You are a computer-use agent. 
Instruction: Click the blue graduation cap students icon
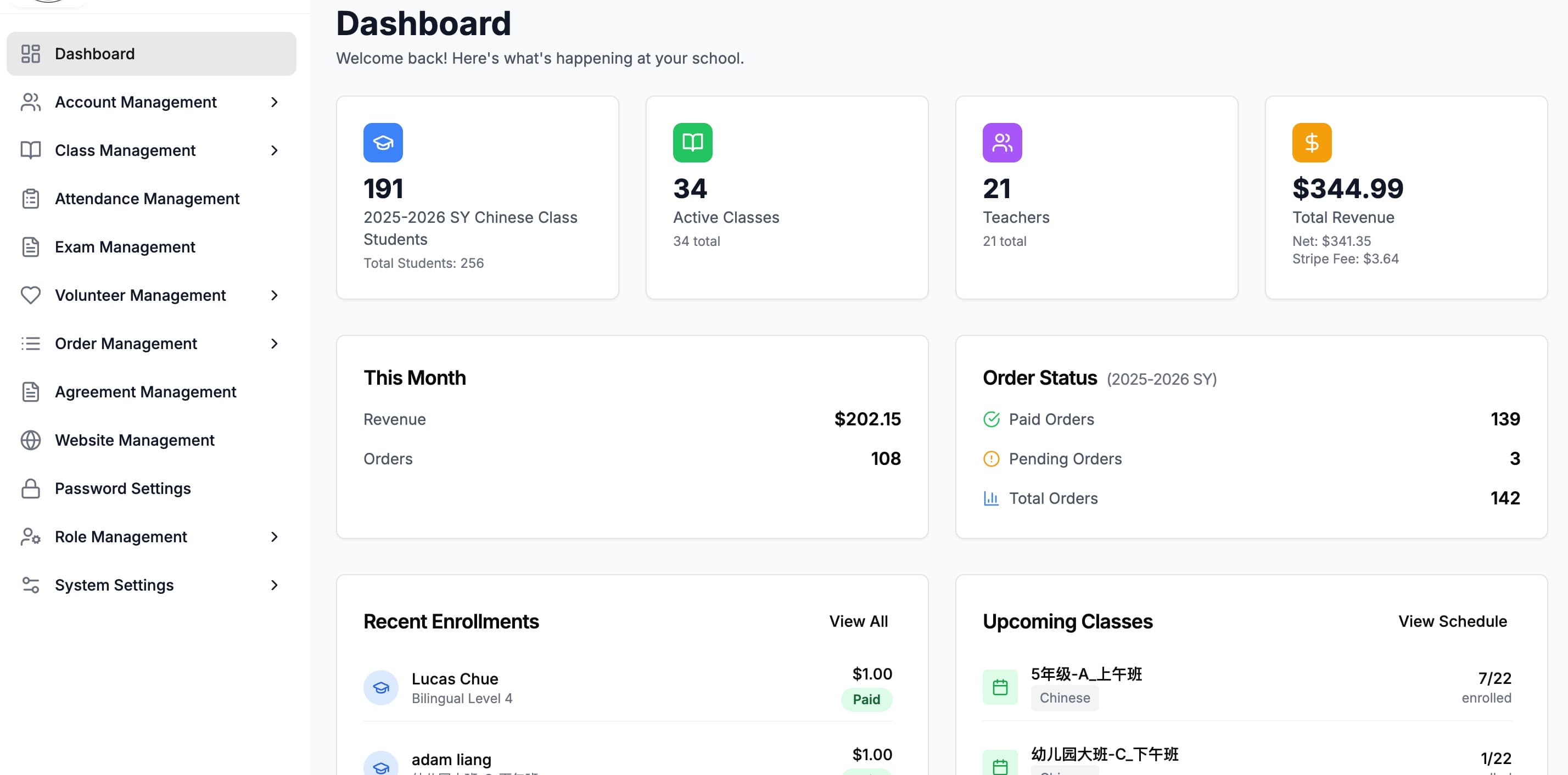383,143
